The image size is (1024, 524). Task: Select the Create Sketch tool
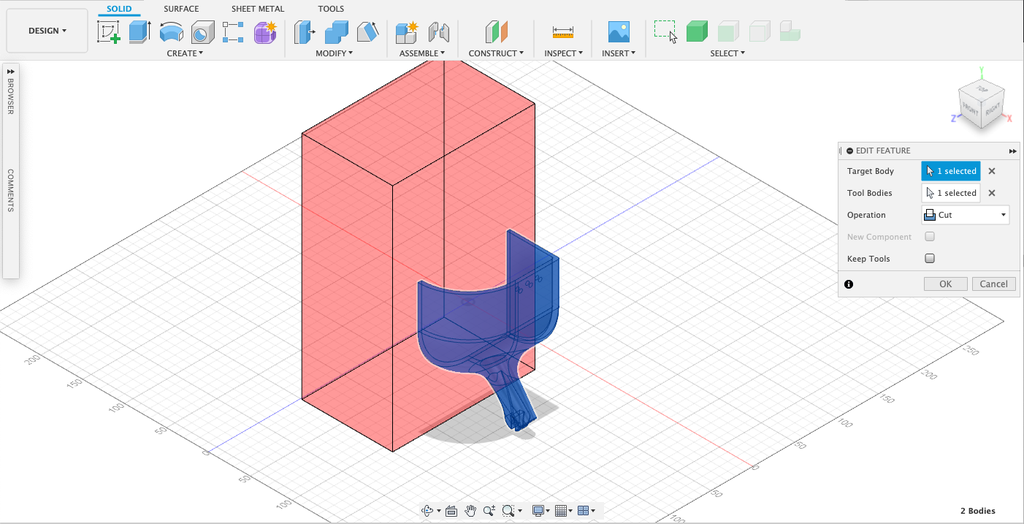pyautogui.click(x=108, y=32)
